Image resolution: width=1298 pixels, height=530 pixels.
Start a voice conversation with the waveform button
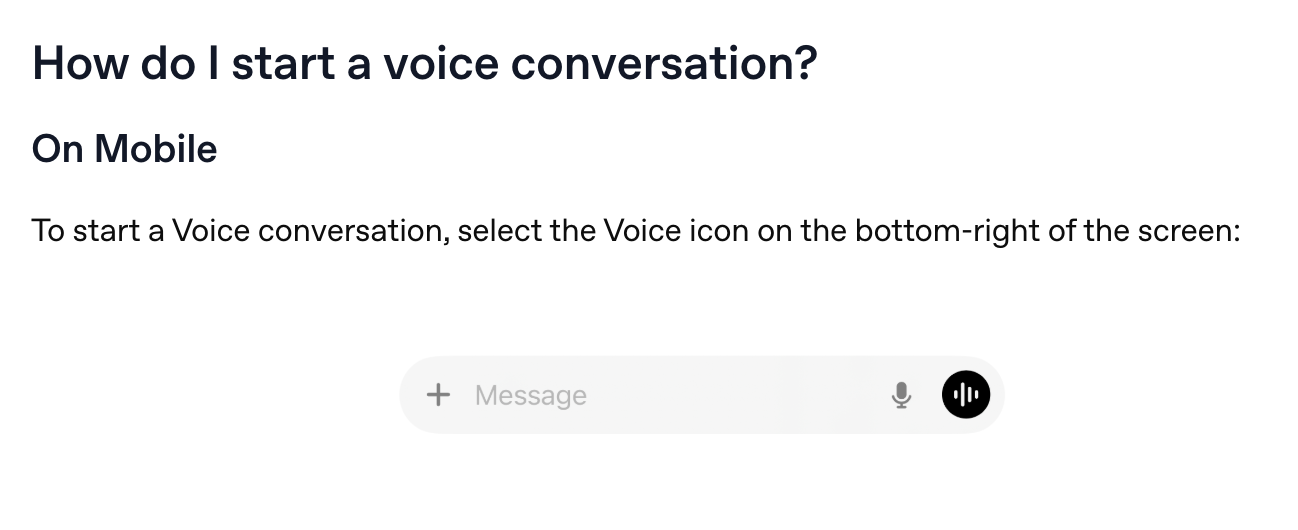tap(966, 395)
